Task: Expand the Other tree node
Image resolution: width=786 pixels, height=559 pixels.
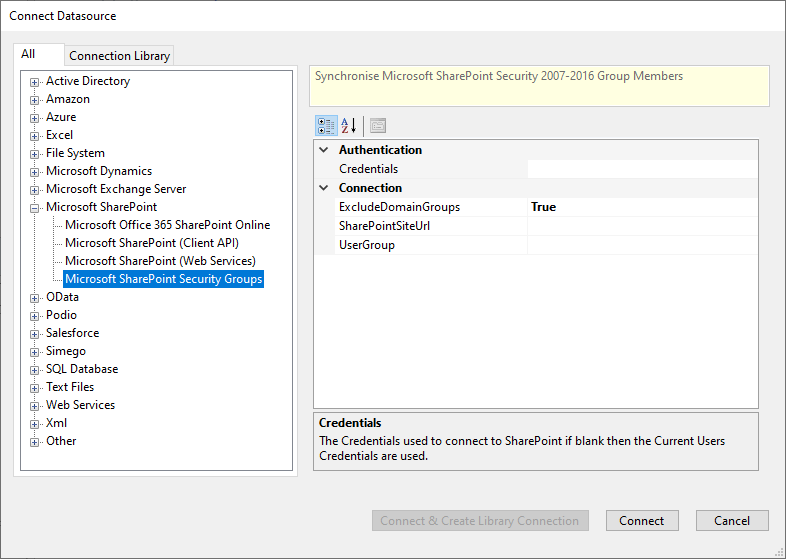Action: (34, 443)
